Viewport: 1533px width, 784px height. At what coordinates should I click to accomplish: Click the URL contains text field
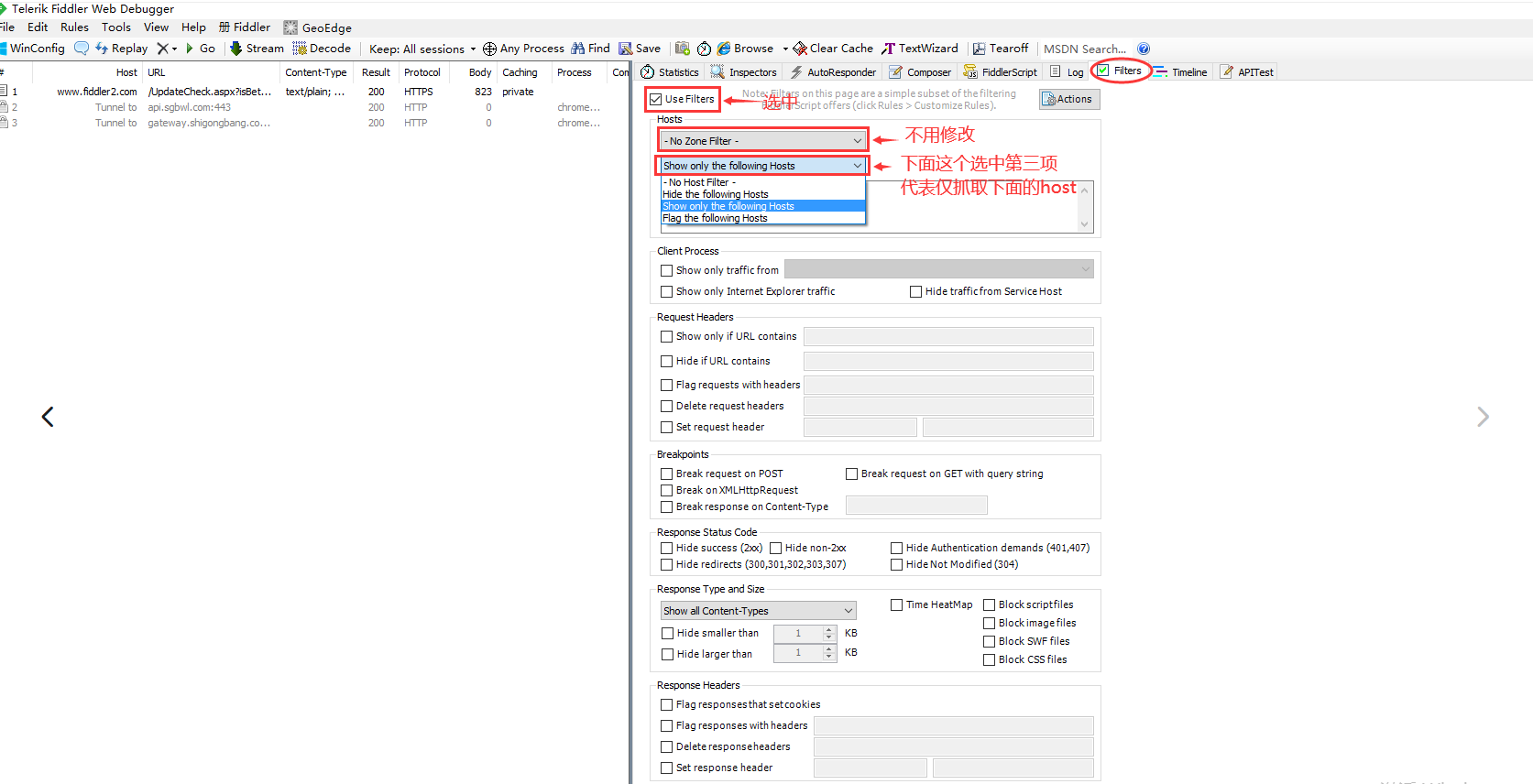[948, 336]
